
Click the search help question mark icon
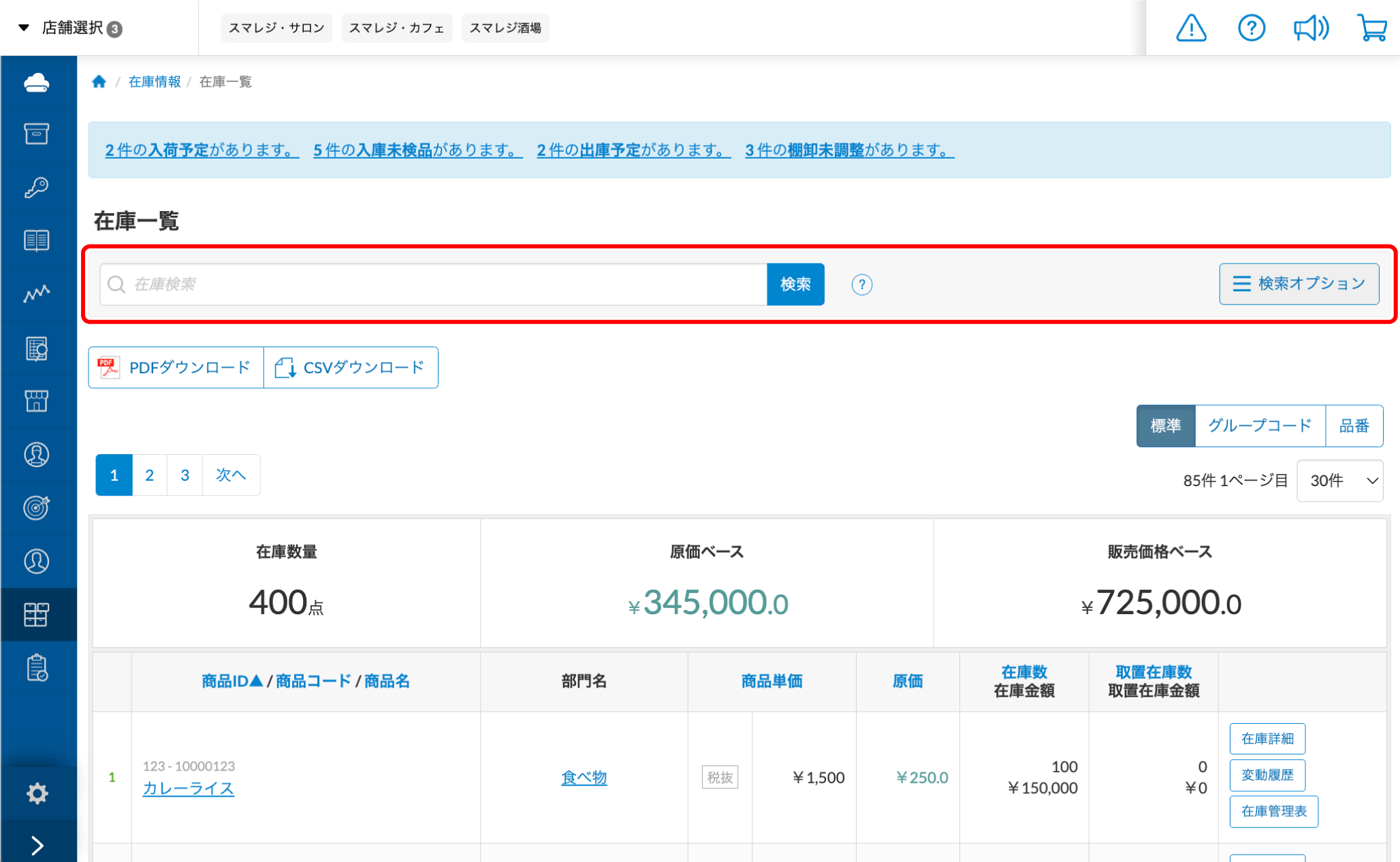861,285
